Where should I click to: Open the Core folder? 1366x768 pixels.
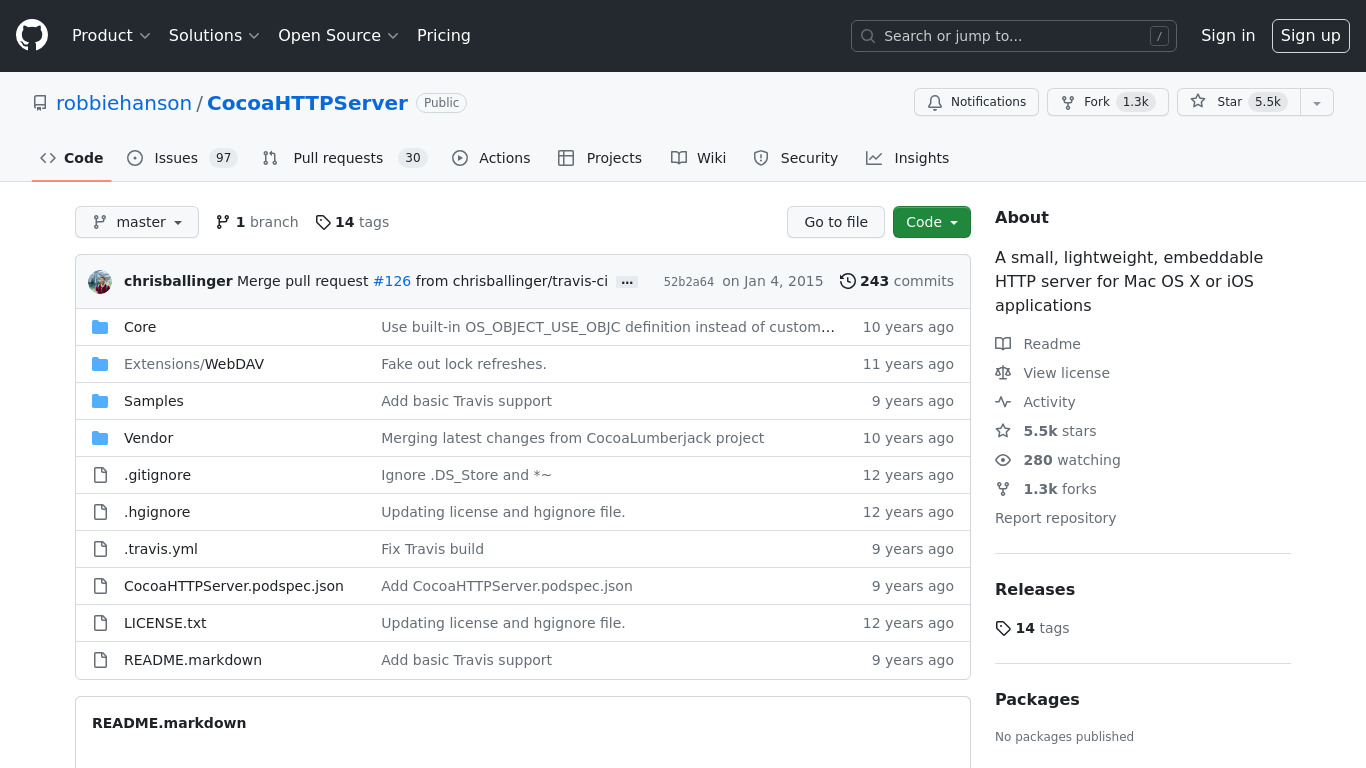point(140,327)
